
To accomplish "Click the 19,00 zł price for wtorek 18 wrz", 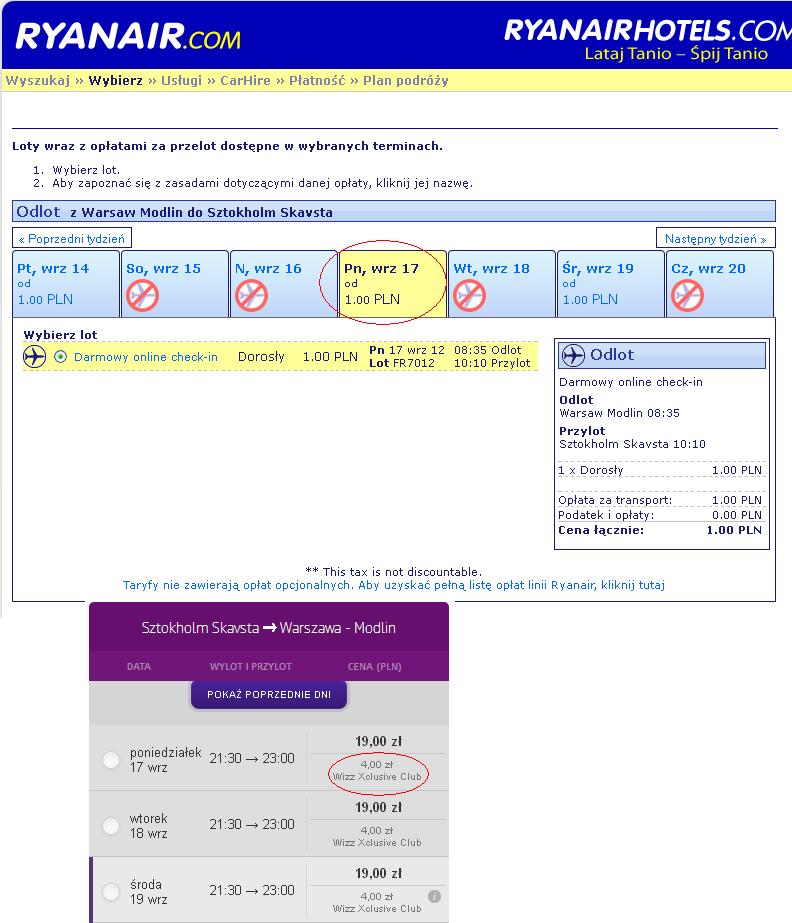I will [378, 807].
